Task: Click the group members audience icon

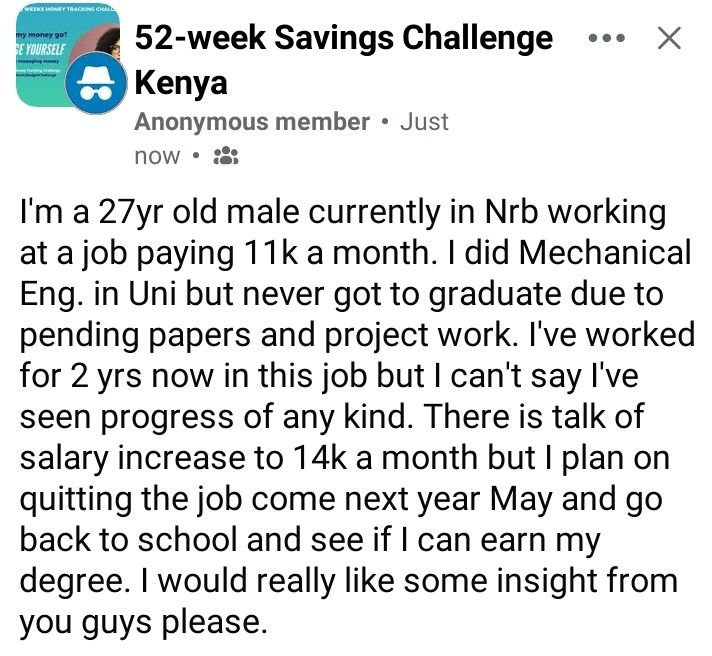Action: [226, 156]
